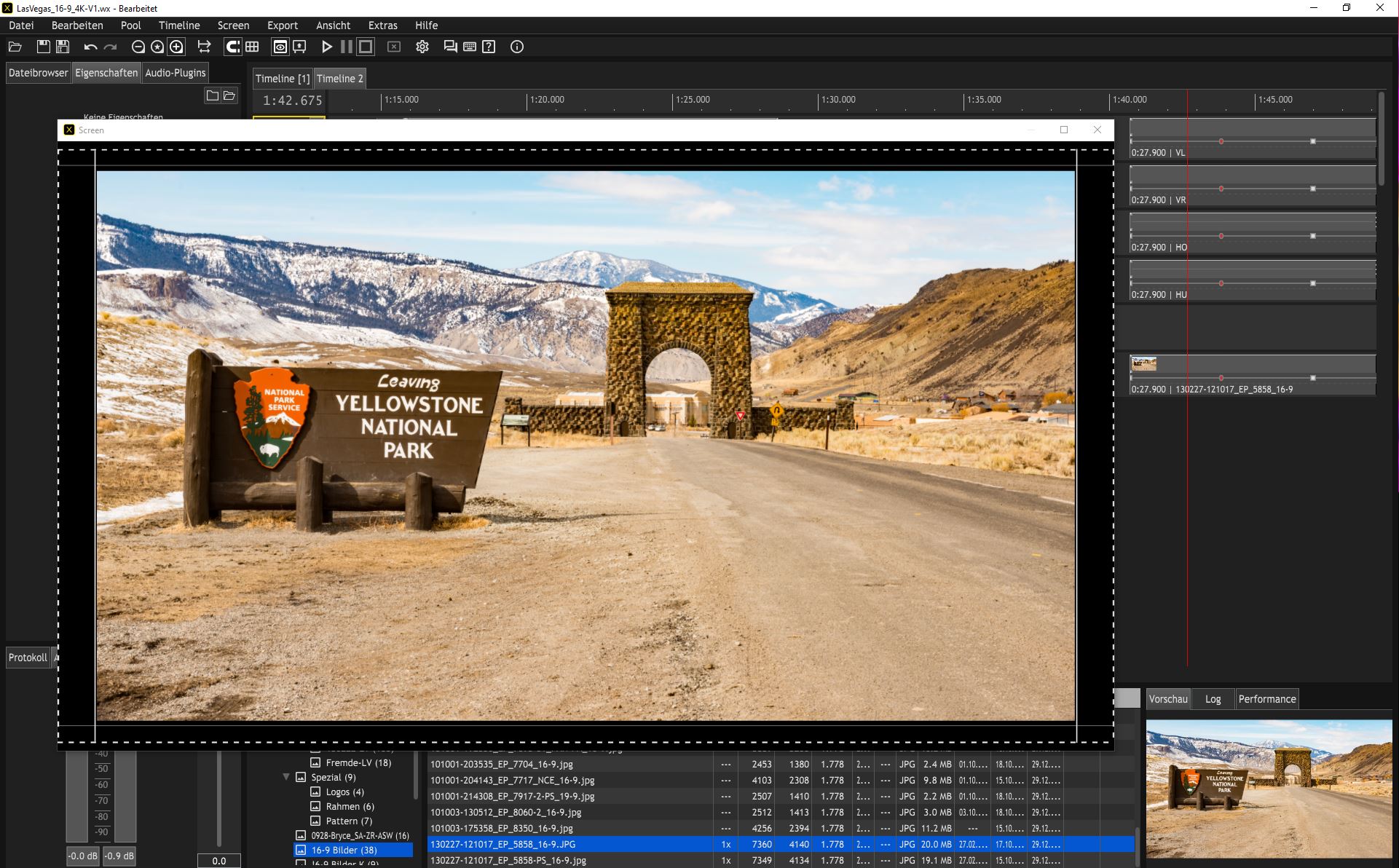Select the Timeline [1] tab

pos(283,79)
